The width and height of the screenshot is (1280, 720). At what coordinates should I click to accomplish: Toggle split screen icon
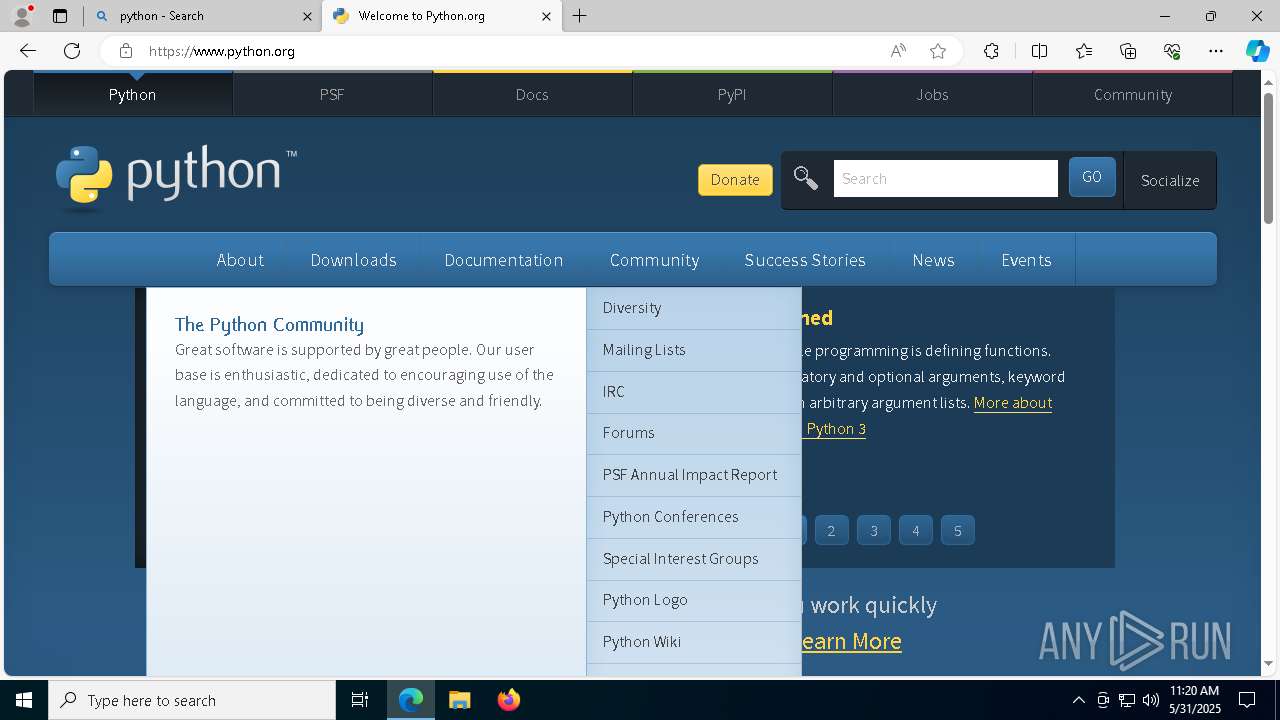click(x=1039, y=51)
